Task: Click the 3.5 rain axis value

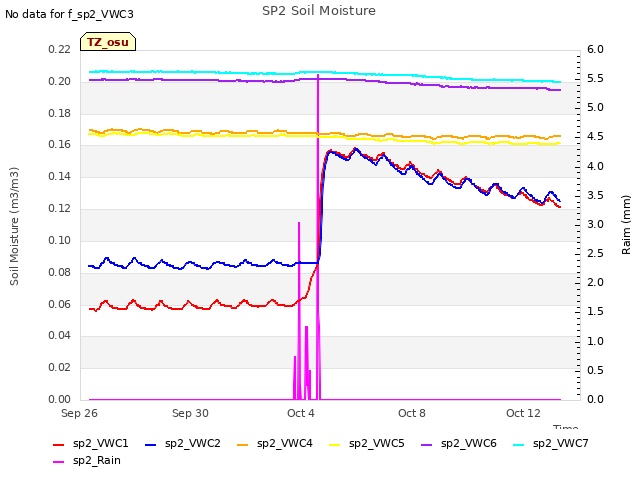Action: coord(595,195)
